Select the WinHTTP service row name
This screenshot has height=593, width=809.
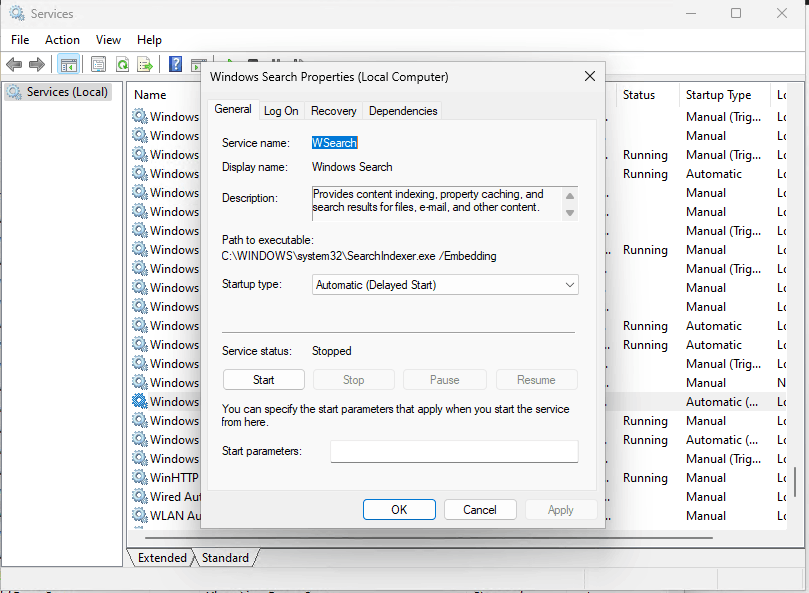tap(174, 478)
